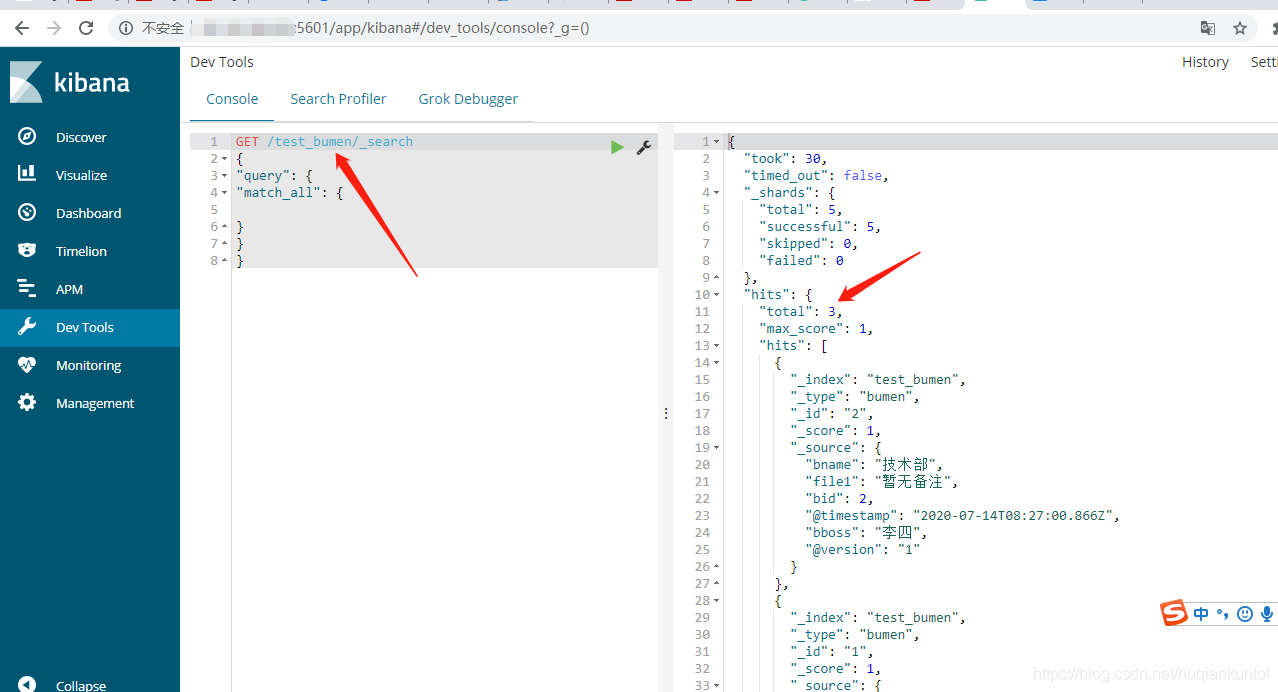The width and height of the screenshot is (1278, 692).
Task: Open the Management gear icon
Action: [x=27, y=403]
